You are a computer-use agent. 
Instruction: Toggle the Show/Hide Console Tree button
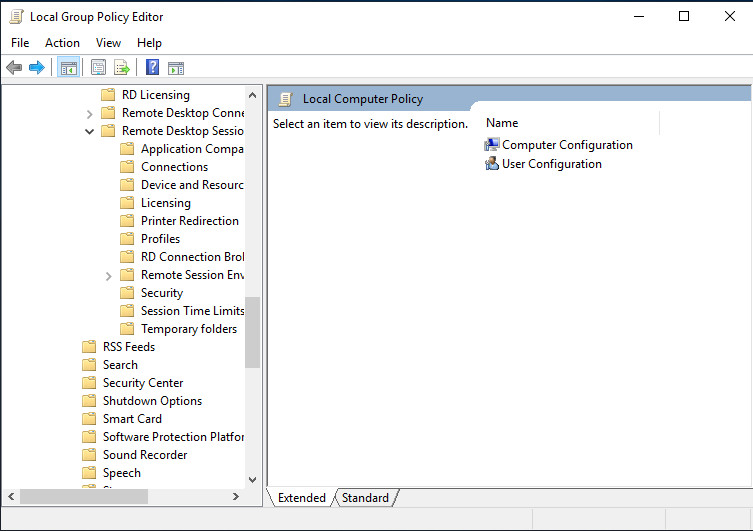tap(68, 68)
